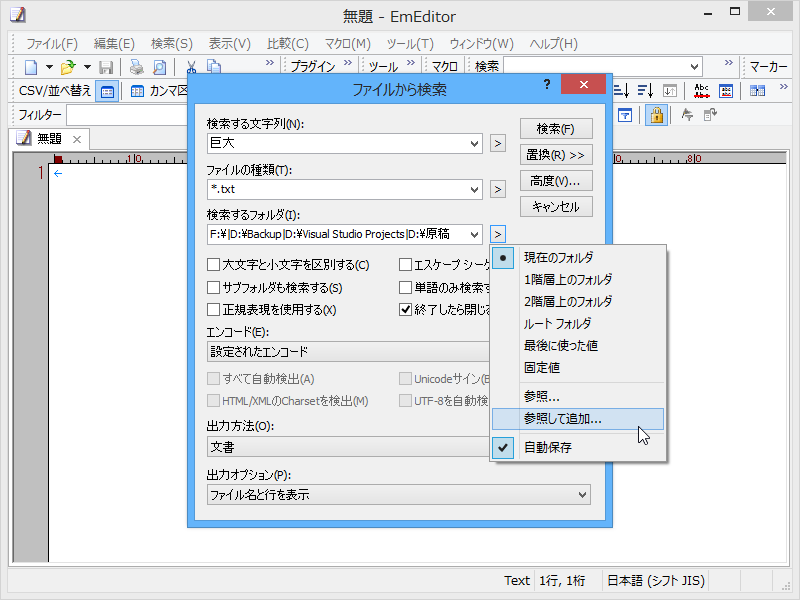Open the 出力オプション dropdown
This screenshot has width=800, height=600.
[x=581, y=494]
